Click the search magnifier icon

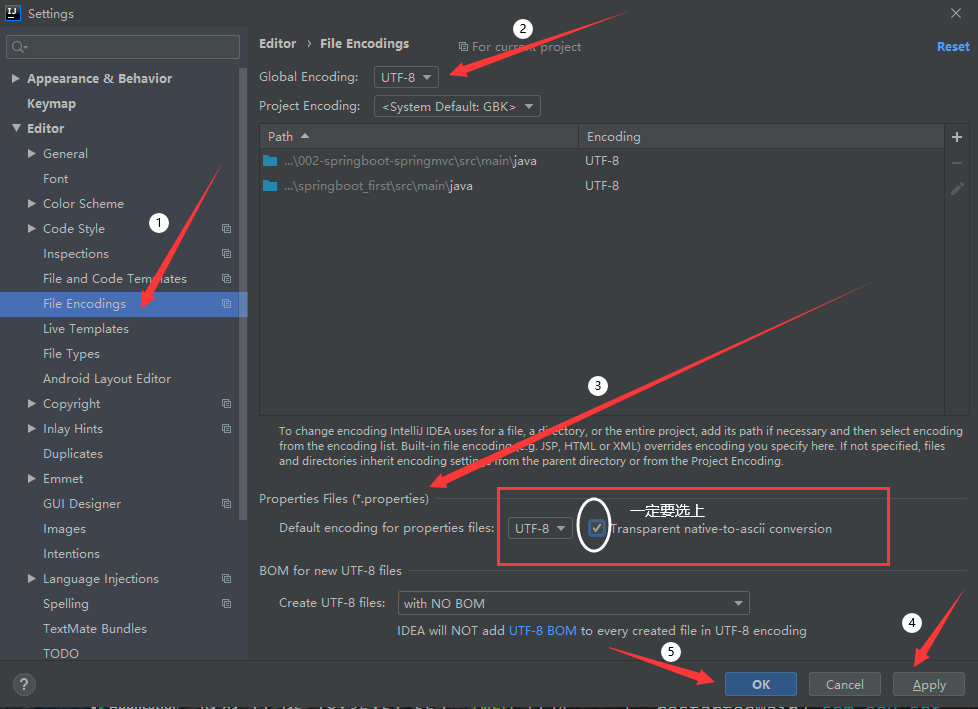click(19, 47)
